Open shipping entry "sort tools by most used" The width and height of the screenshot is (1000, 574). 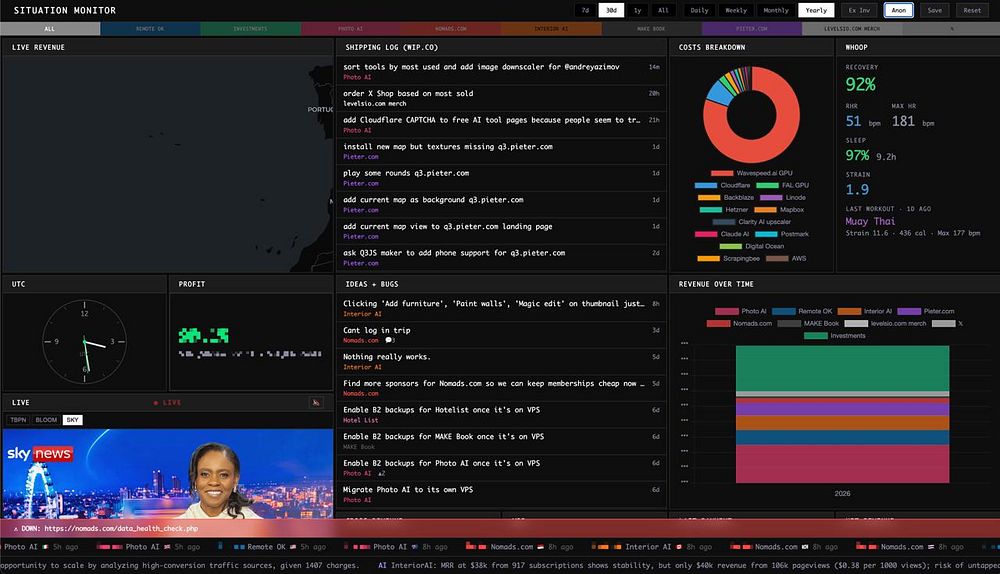[501, 71]
